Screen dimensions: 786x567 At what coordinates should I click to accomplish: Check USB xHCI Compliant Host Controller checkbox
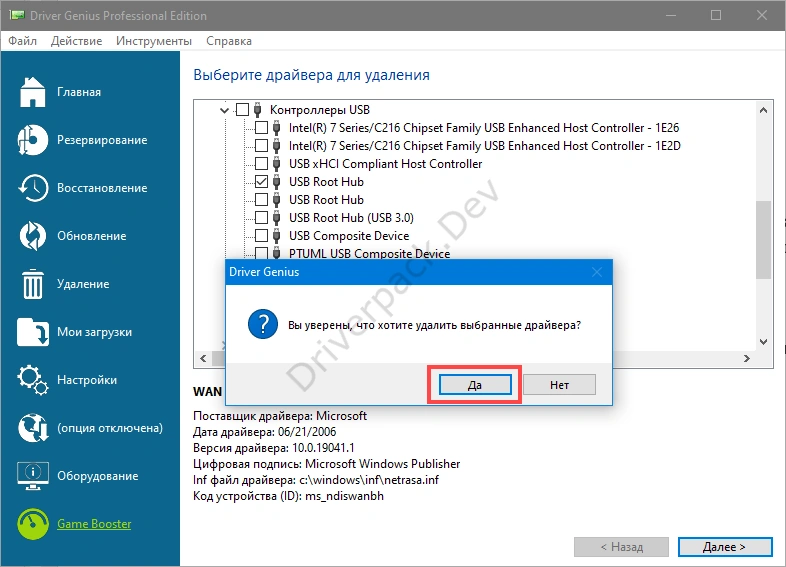click(x=261, y=163)
